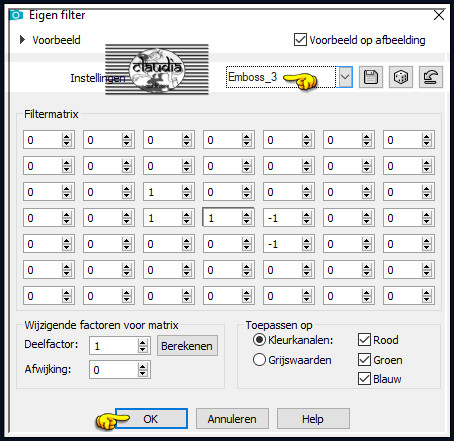The width and height of the screenshot is (454, 441).
Task: Close the Eigen filter dialog
Action: 439,15
